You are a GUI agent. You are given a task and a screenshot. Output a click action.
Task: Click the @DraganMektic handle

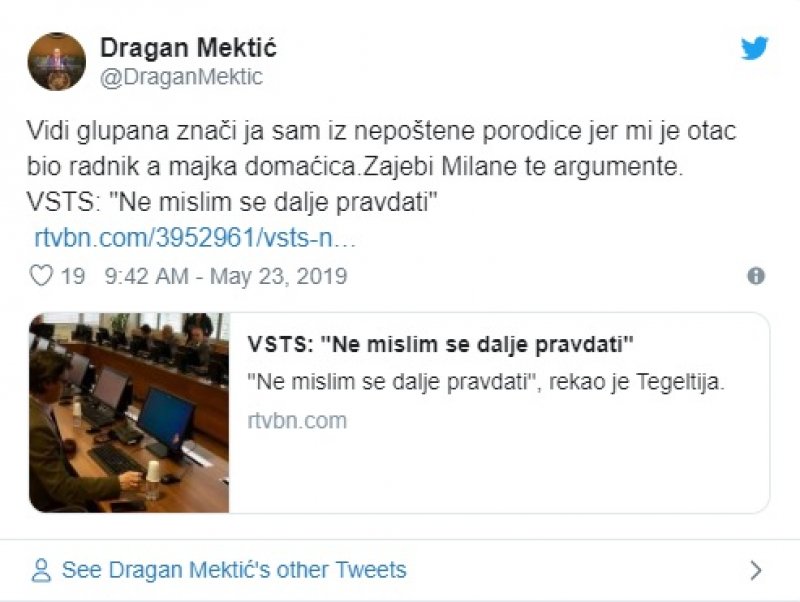point(180,77)
